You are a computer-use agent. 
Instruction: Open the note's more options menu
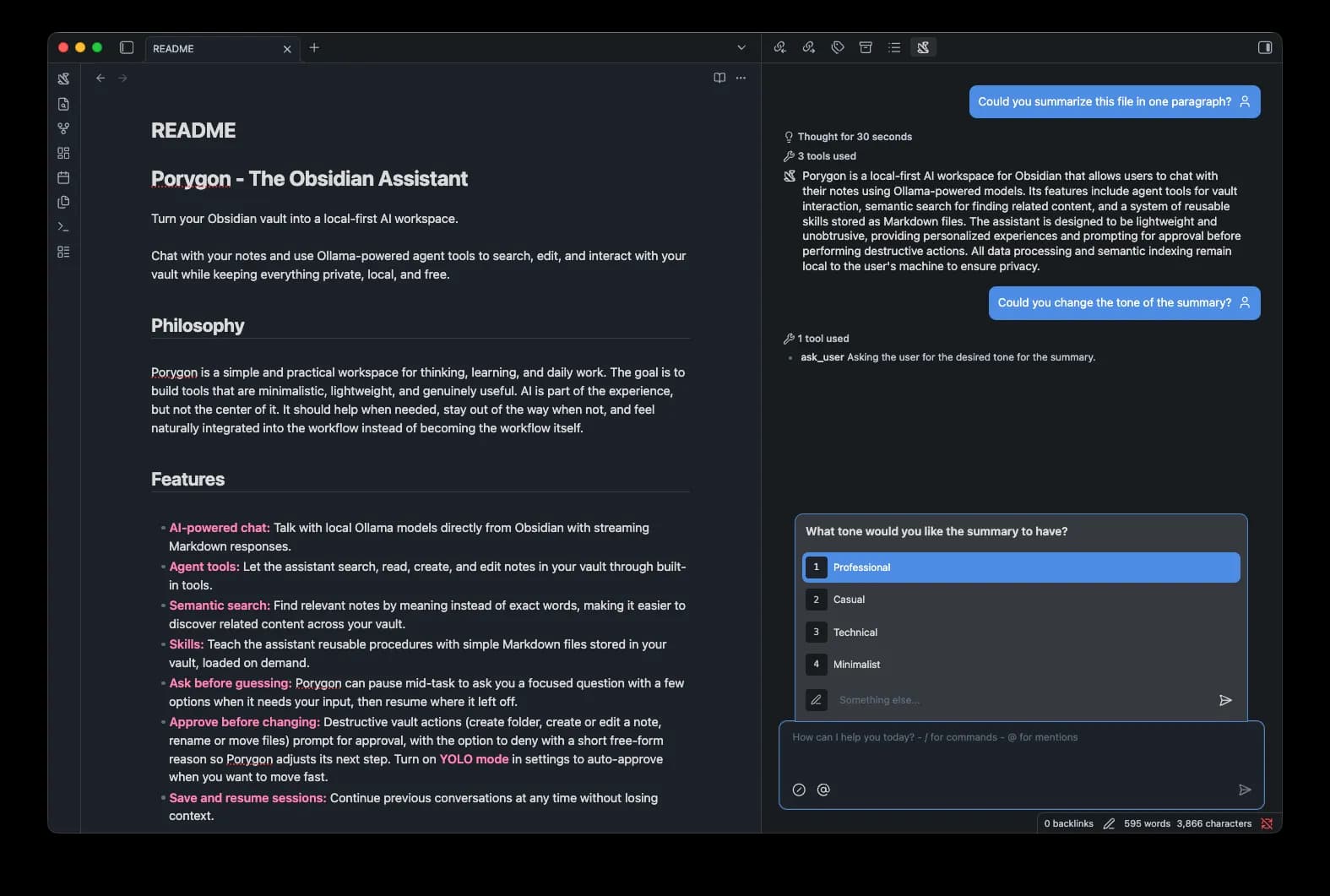[x=741, y=78]
